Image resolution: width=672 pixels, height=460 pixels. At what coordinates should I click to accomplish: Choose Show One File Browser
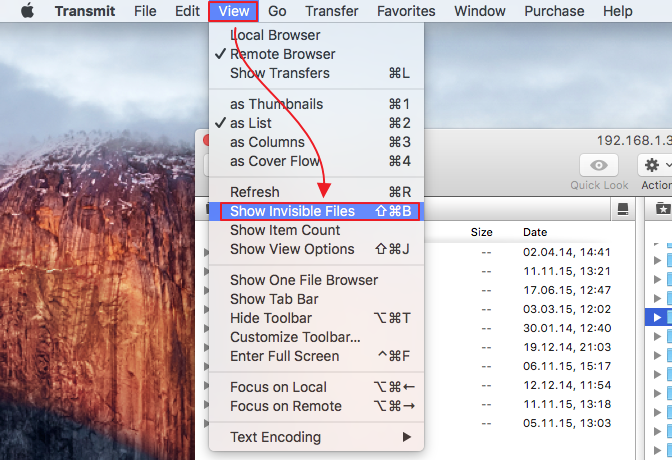pos(316,280)
